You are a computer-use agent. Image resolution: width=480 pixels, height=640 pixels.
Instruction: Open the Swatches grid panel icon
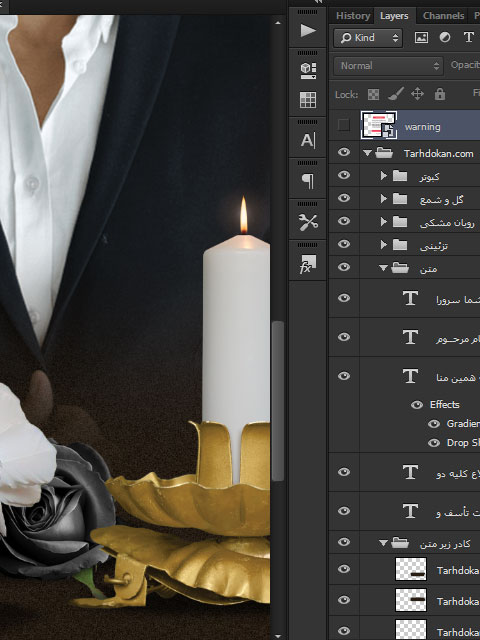(x=308, y=100)
